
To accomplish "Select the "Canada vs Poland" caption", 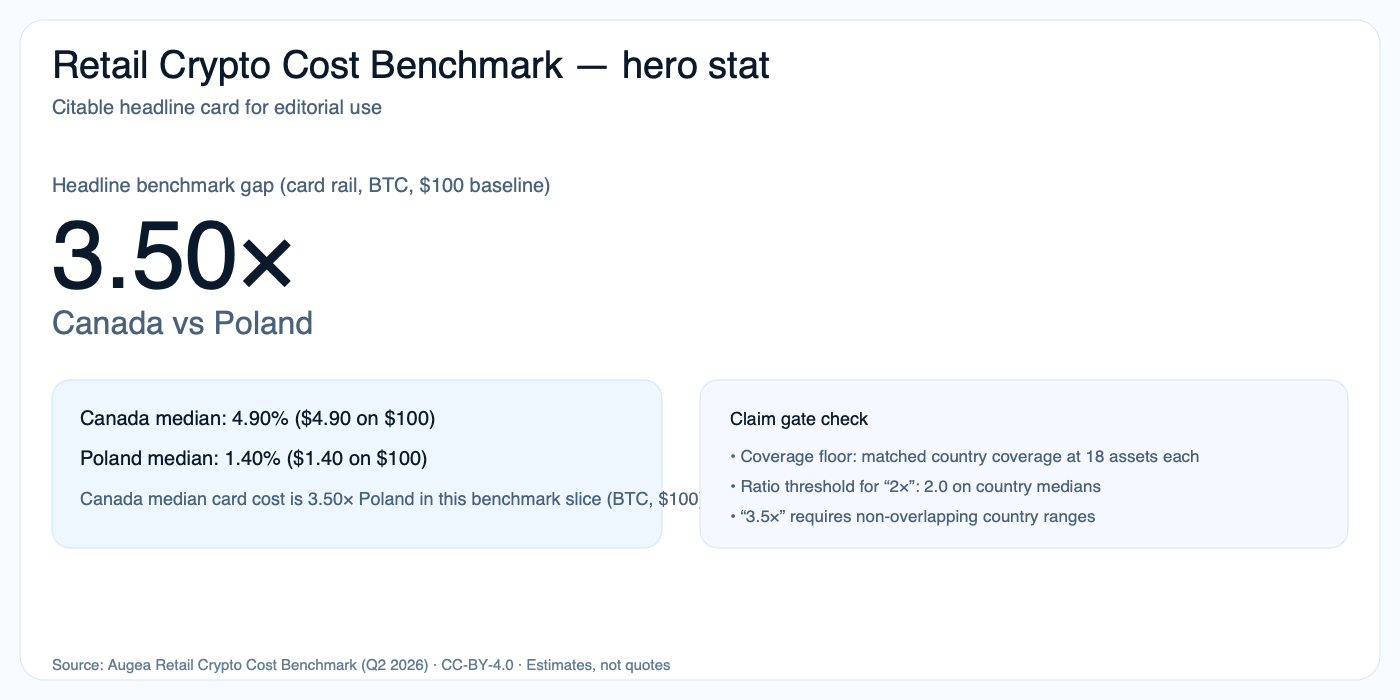I will point(182,323).
